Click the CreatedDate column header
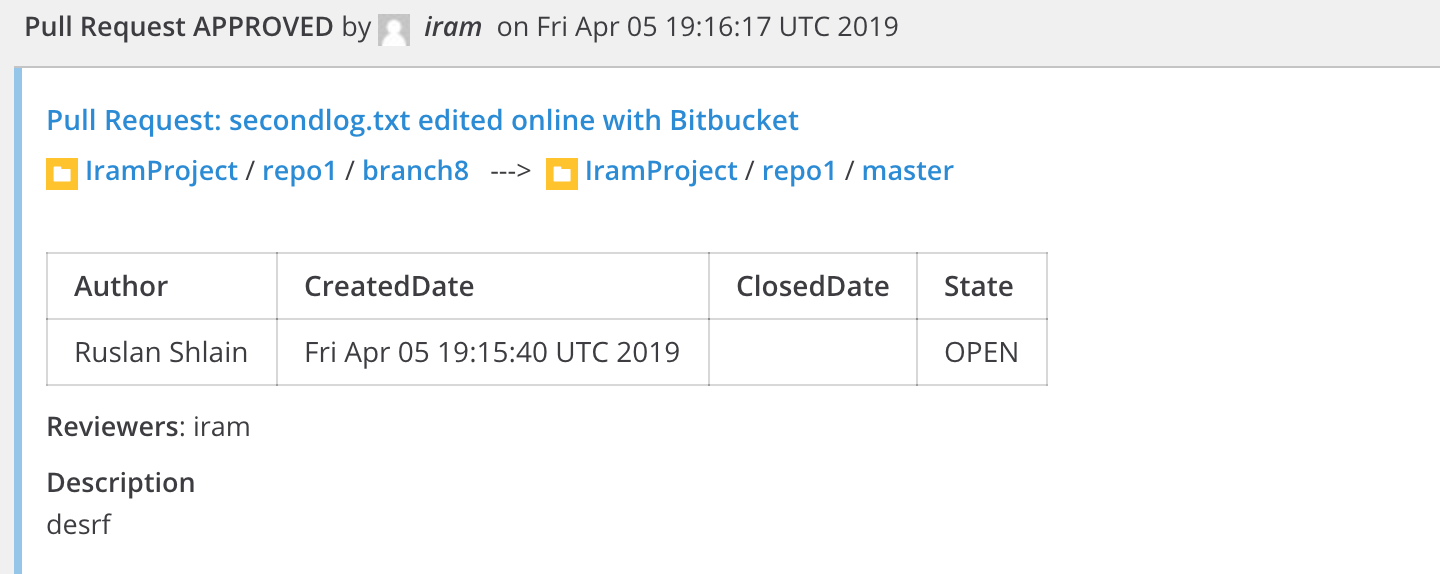Image resolution: width=1440 pixels, height=574 pixels. (x=493, y=286)
